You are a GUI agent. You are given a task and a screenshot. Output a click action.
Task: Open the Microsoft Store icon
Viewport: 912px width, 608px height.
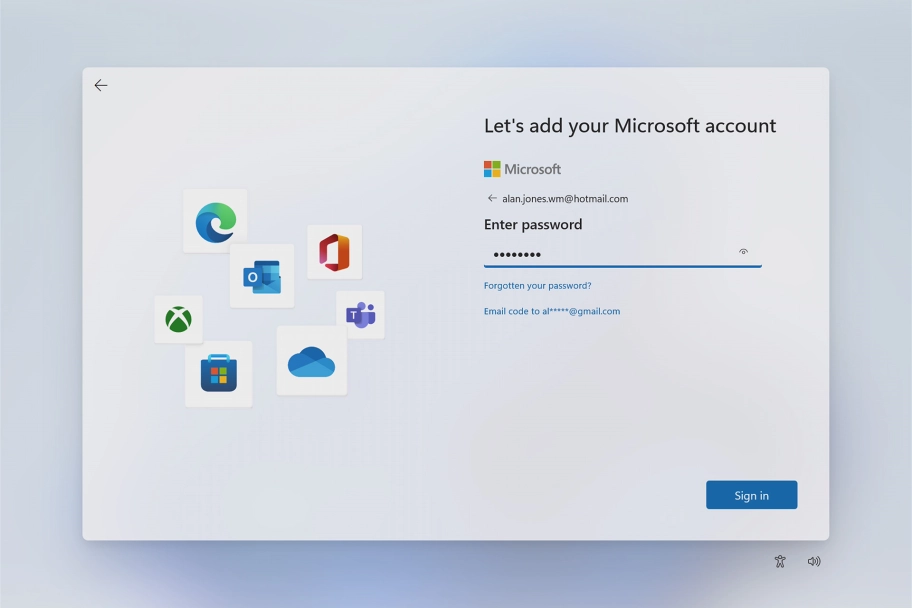pos(219,373)
